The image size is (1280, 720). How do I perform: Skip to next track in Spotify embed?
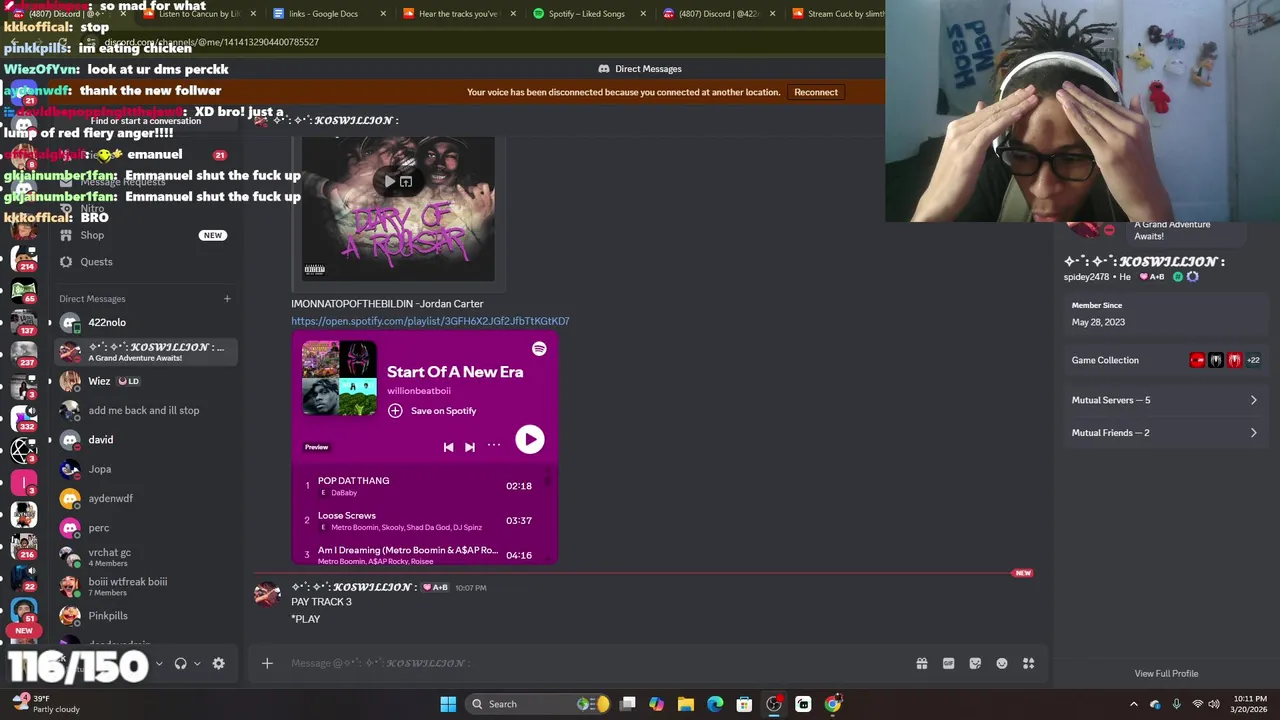(470, 447)
